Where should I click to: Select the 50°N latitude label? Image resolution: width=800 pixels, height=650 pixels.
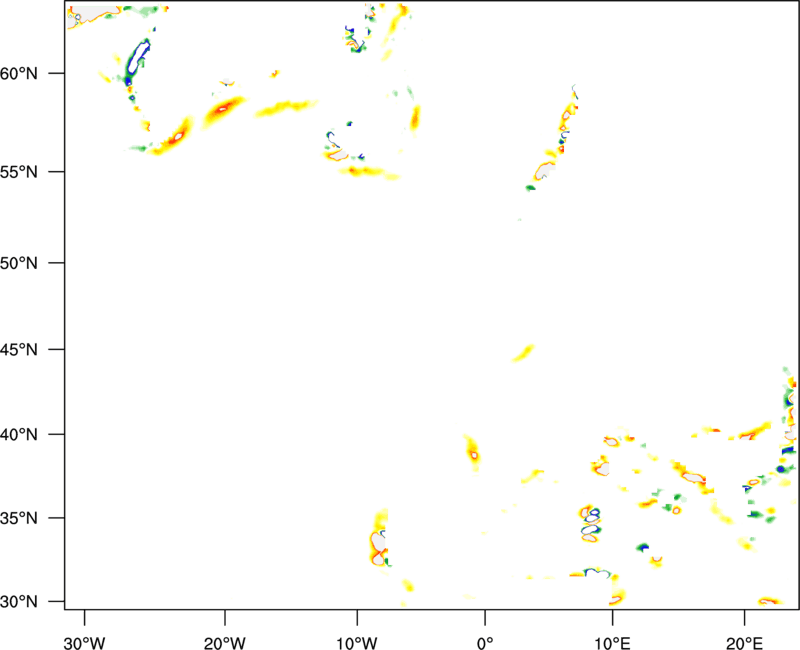tap(19, 263)
